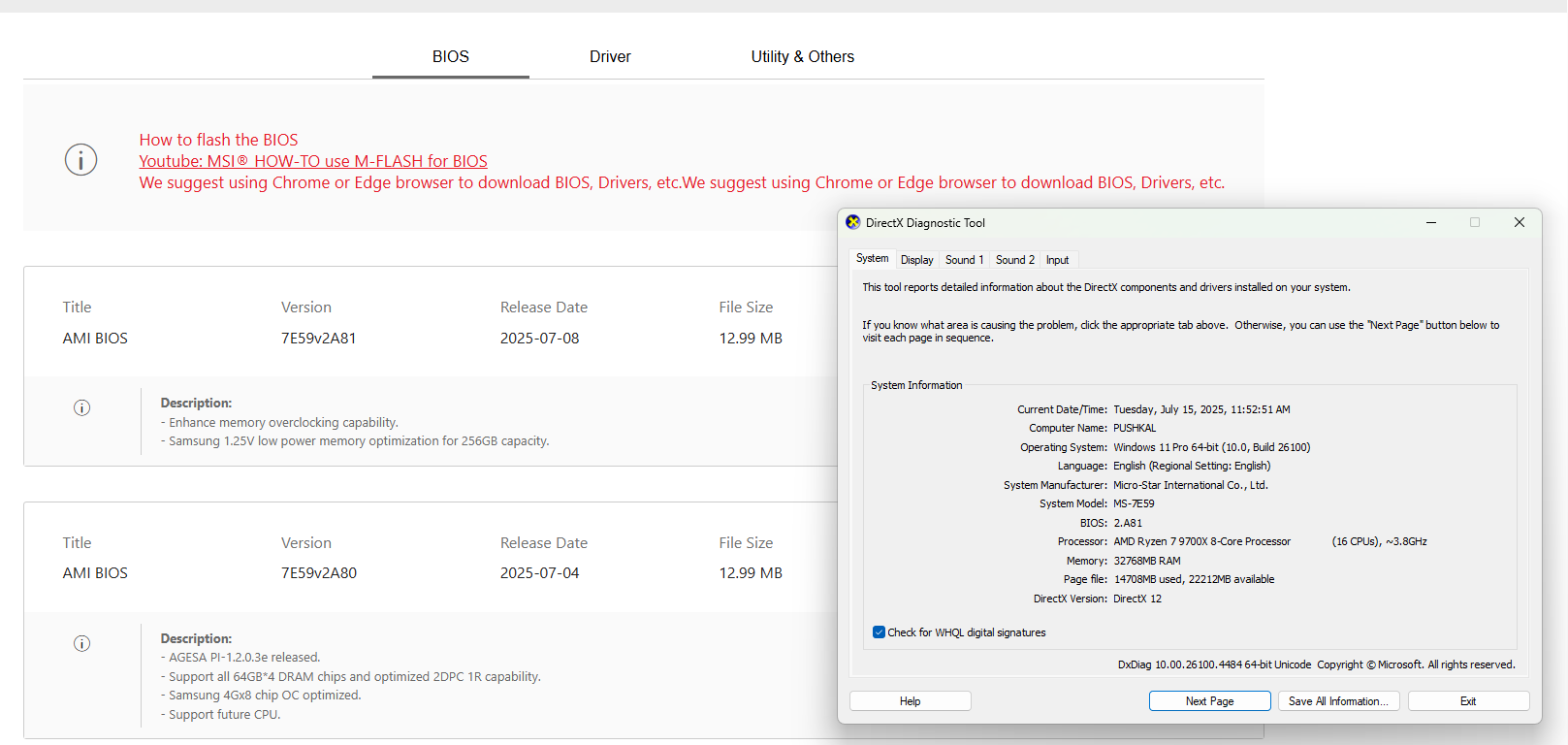Open the MSI M-FLASH YouTube link
1568x745 pixels.
[313, 161]
